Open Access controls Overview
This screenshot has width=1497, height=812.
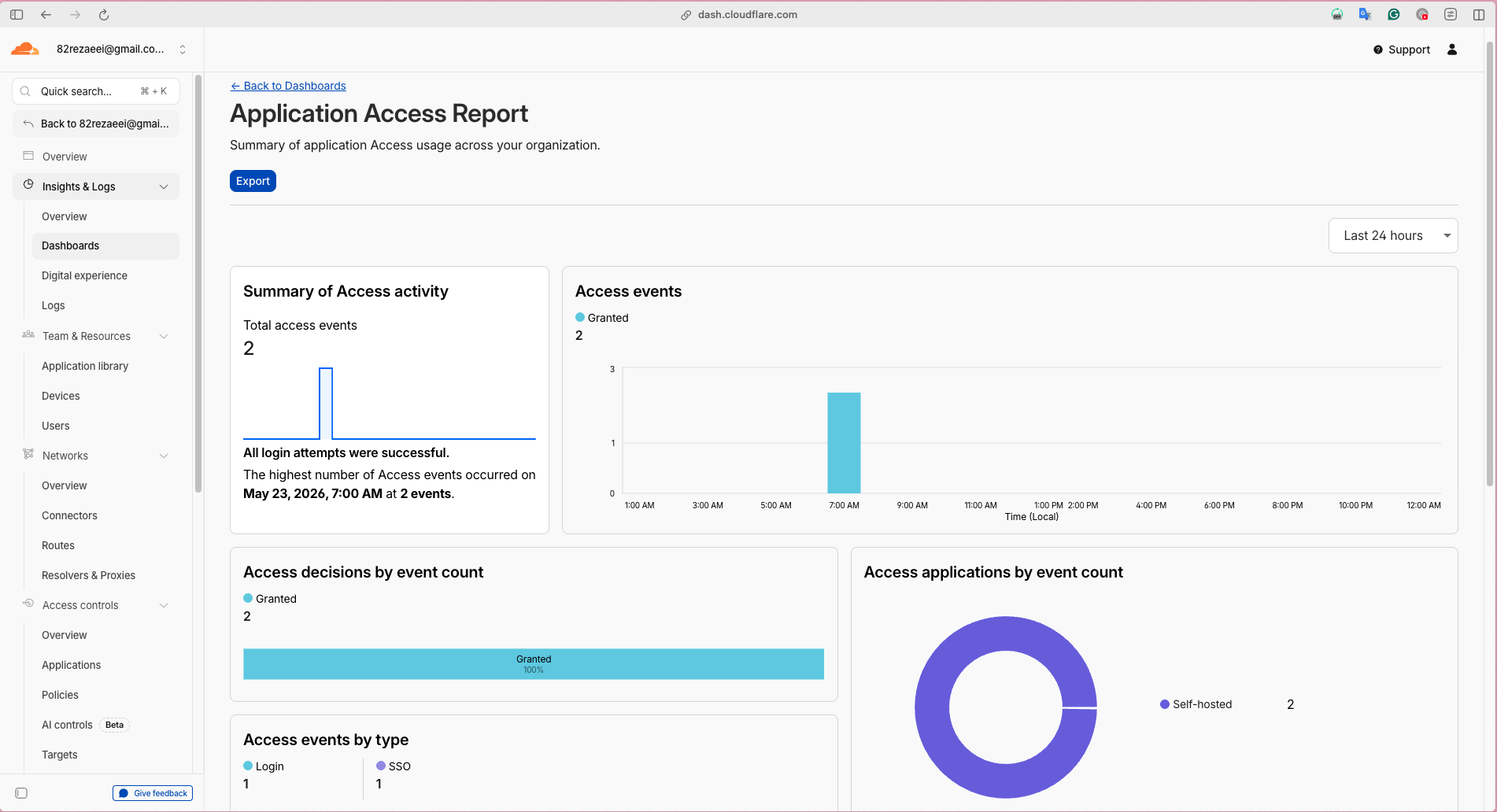click(105, 635)
